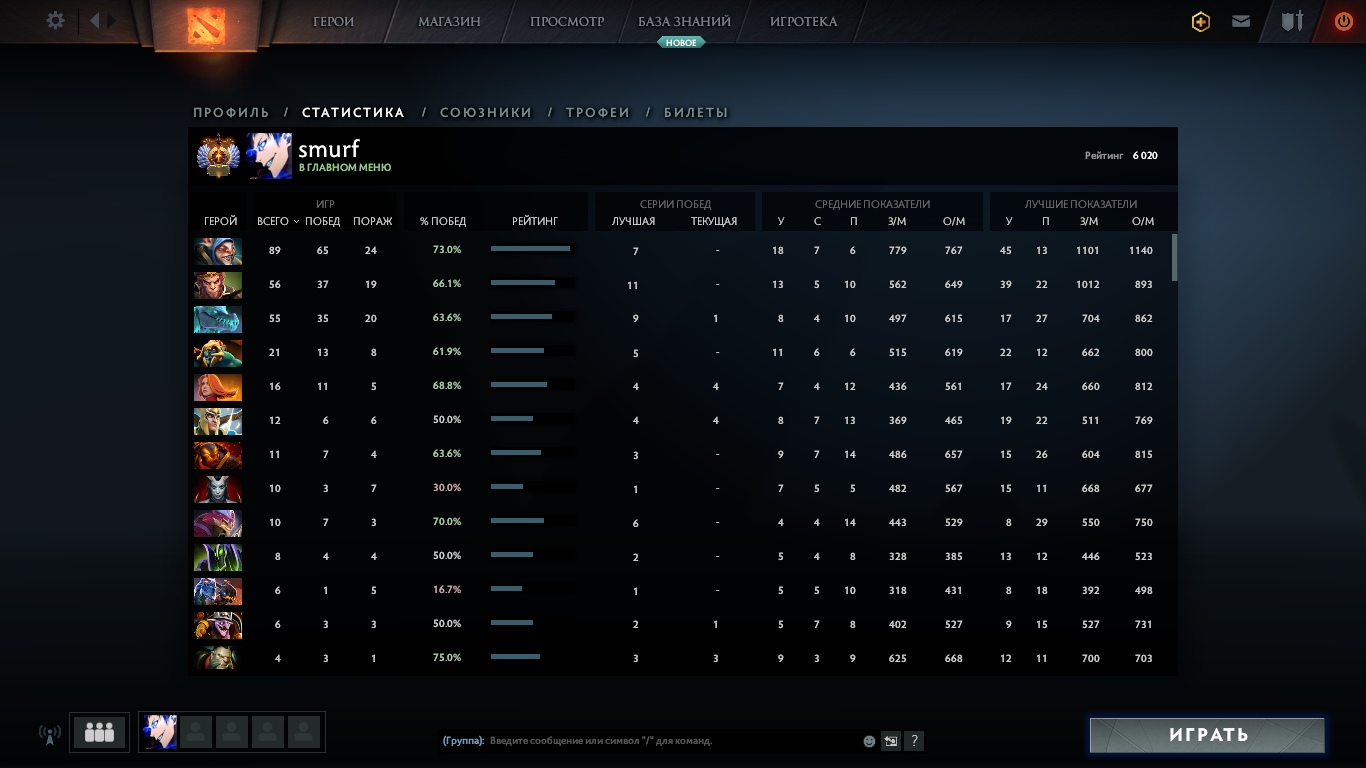Go forward with the right arrow

pyautogui.click(x=112, y=20)
